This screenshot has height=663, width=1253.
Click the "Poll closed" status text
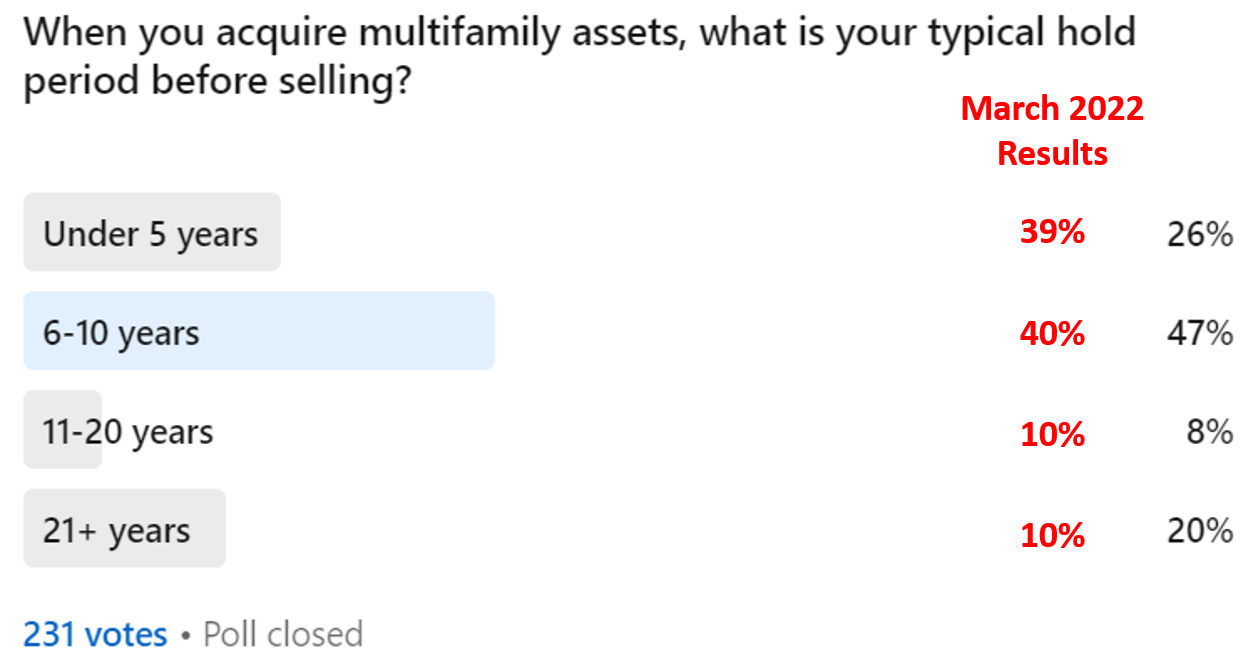pos(283,634)
